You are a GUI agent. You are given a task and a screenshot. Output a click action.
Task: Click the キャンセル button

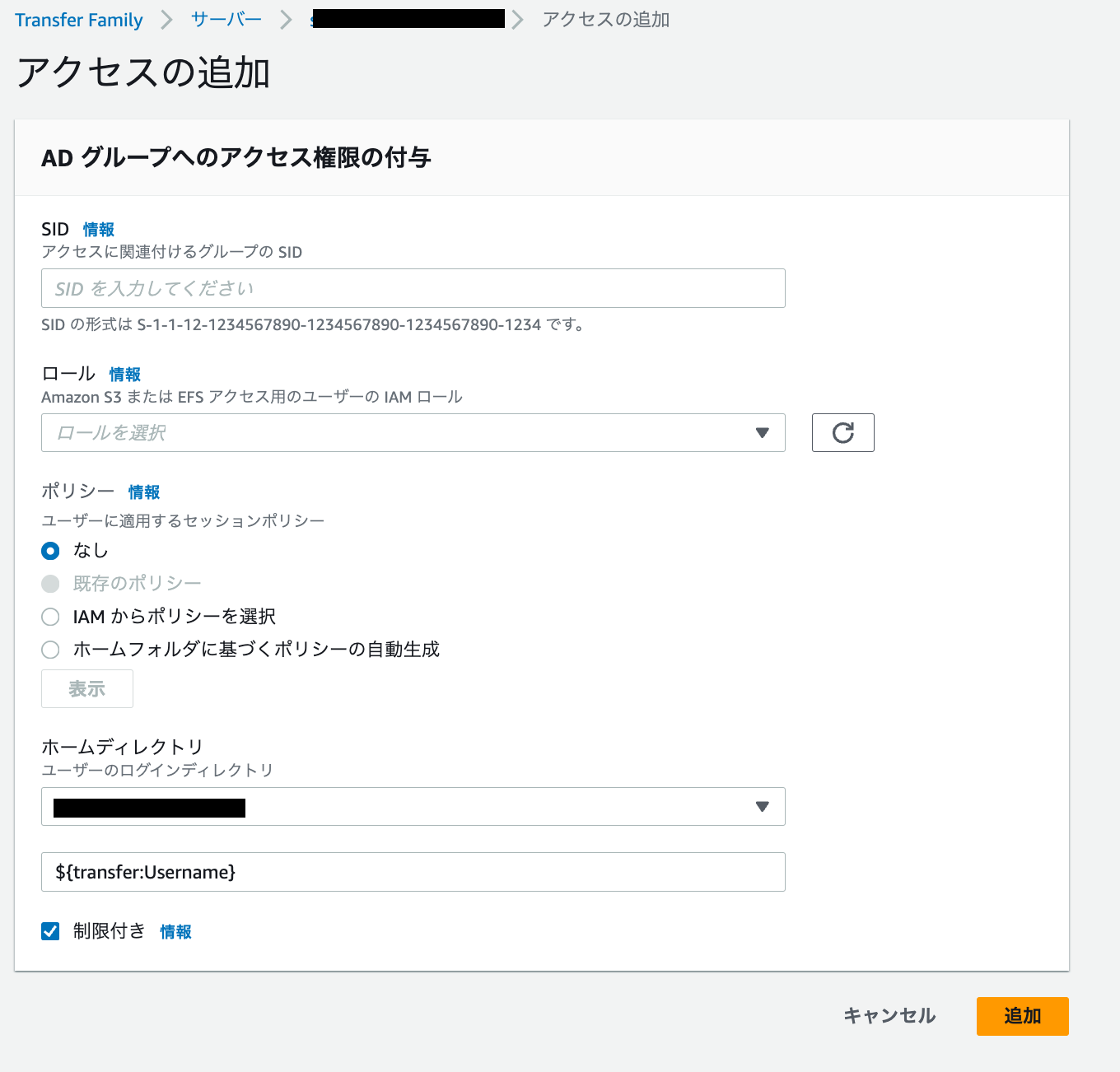point(889,1016)
